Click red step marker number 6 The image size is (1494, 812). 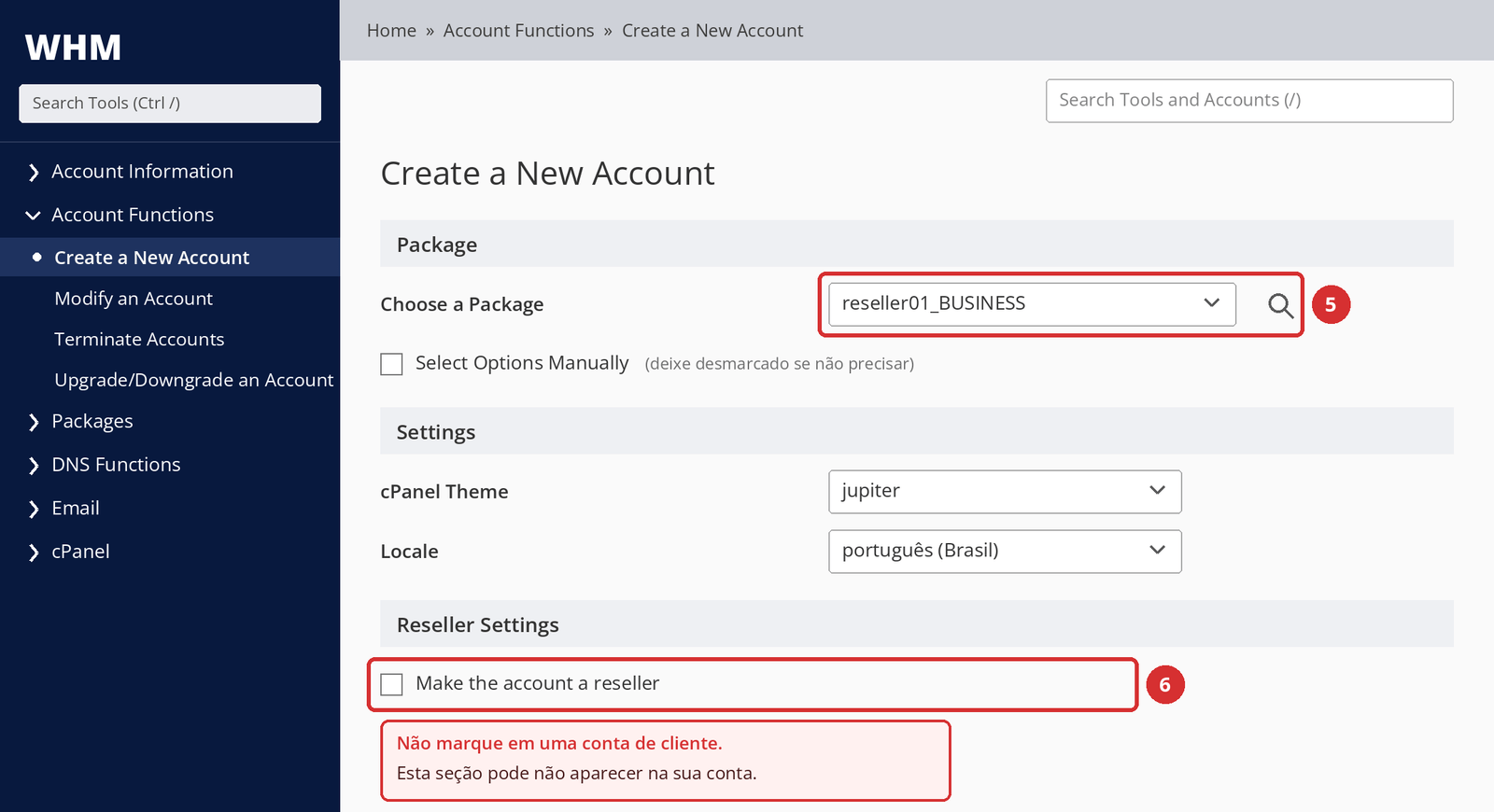click(1164, 685)
